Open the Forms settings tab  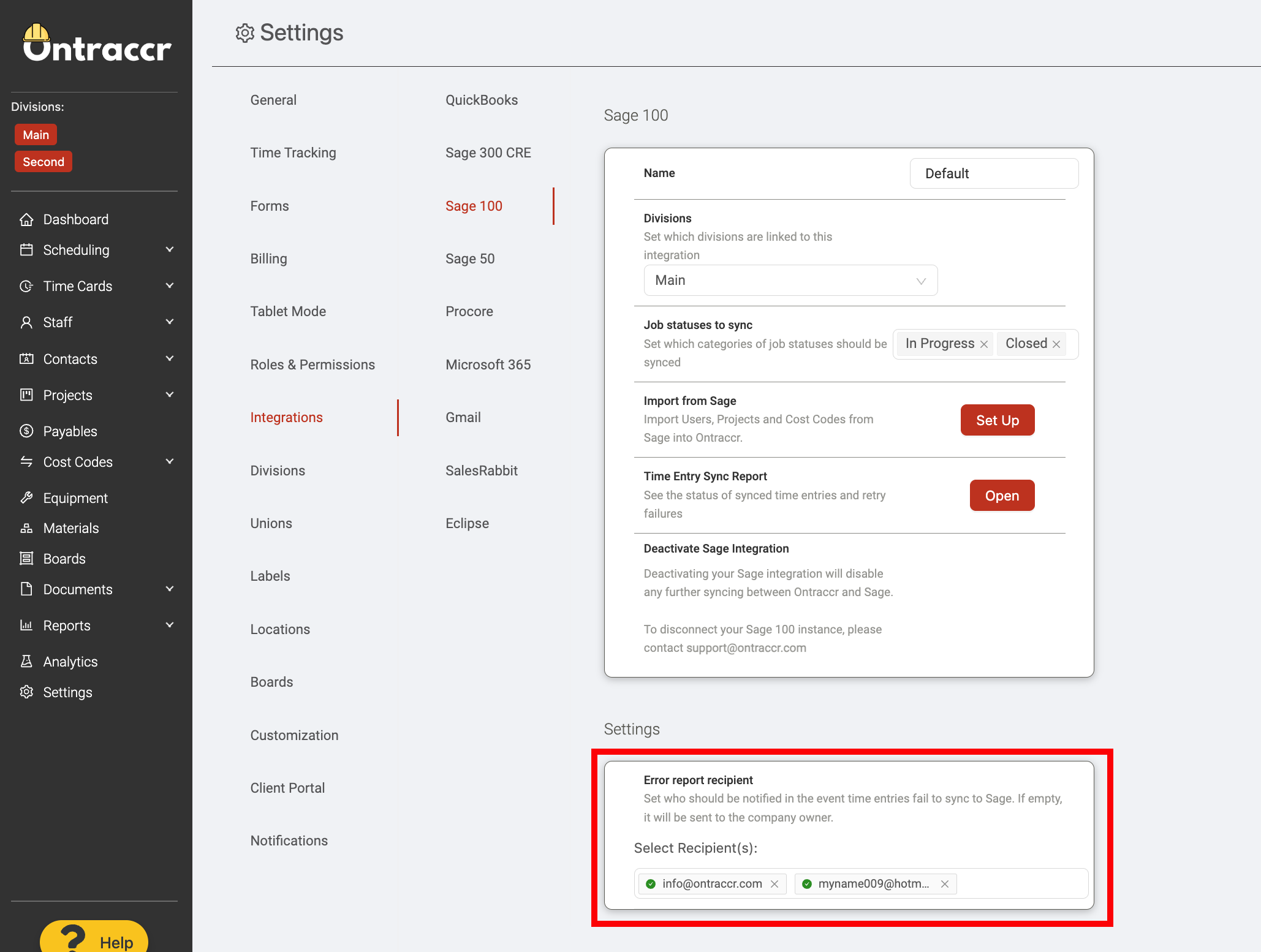coord(270,206)
